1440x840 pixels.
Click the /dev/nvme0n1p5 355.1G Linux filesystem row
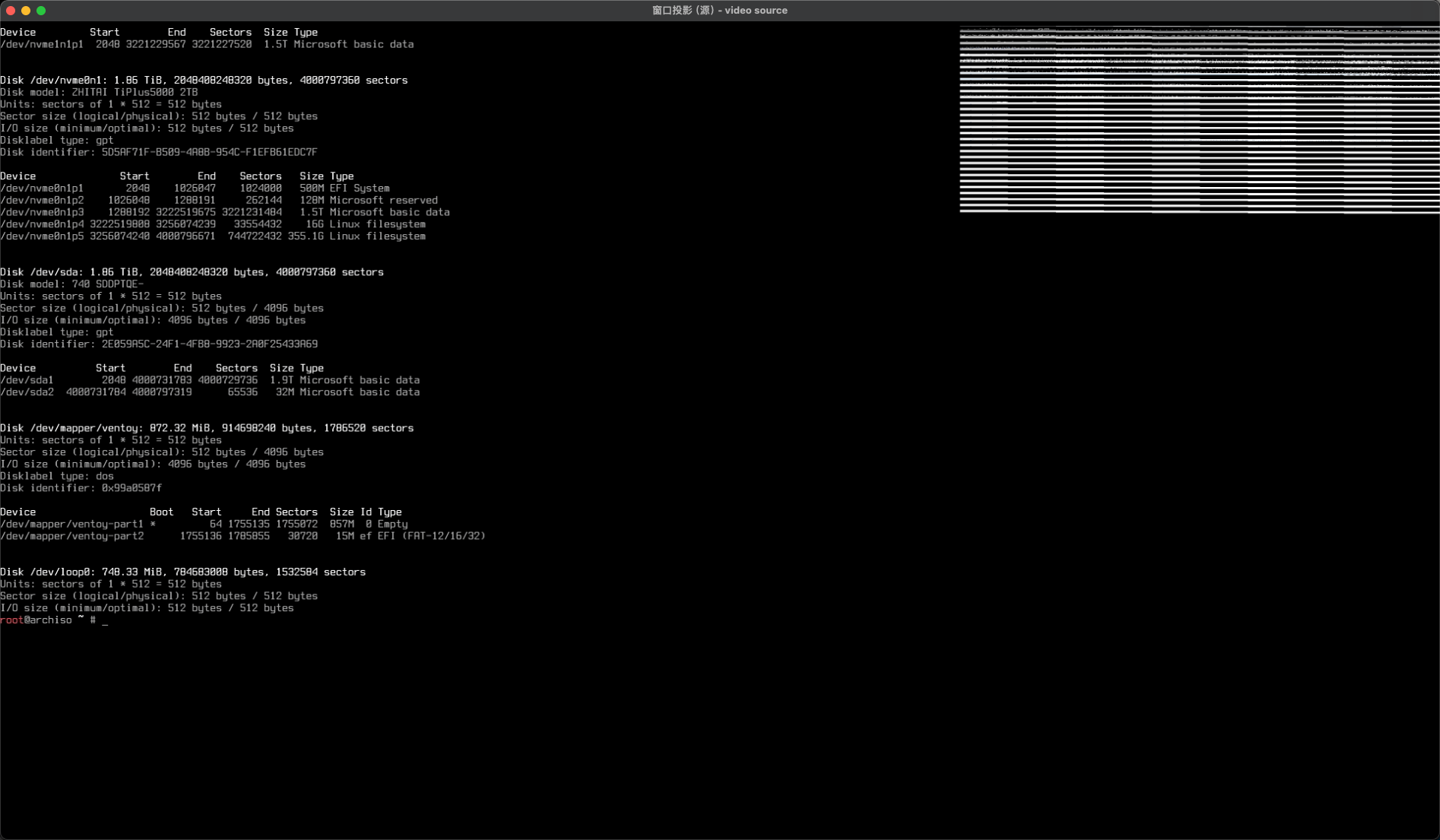click(x=213, y=237)
